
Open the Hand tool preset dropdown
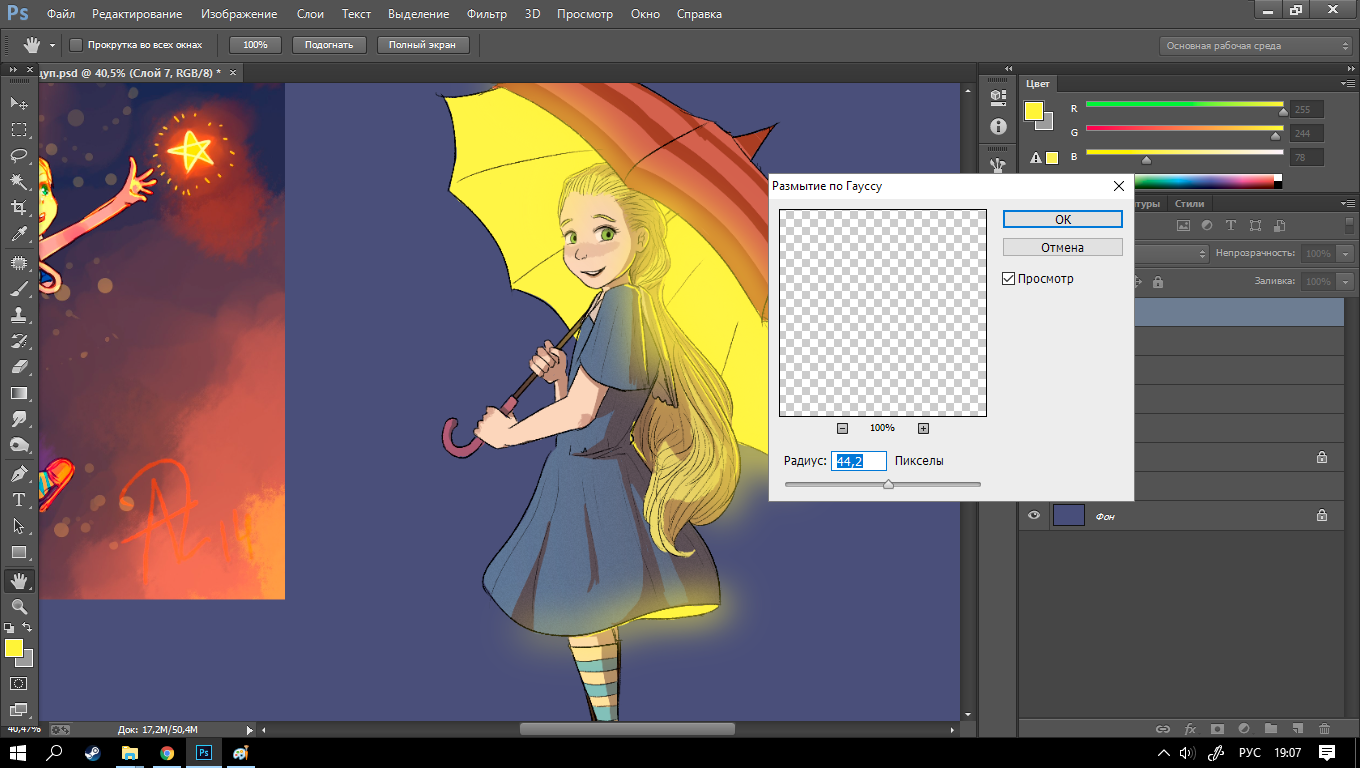pos(52,46)
